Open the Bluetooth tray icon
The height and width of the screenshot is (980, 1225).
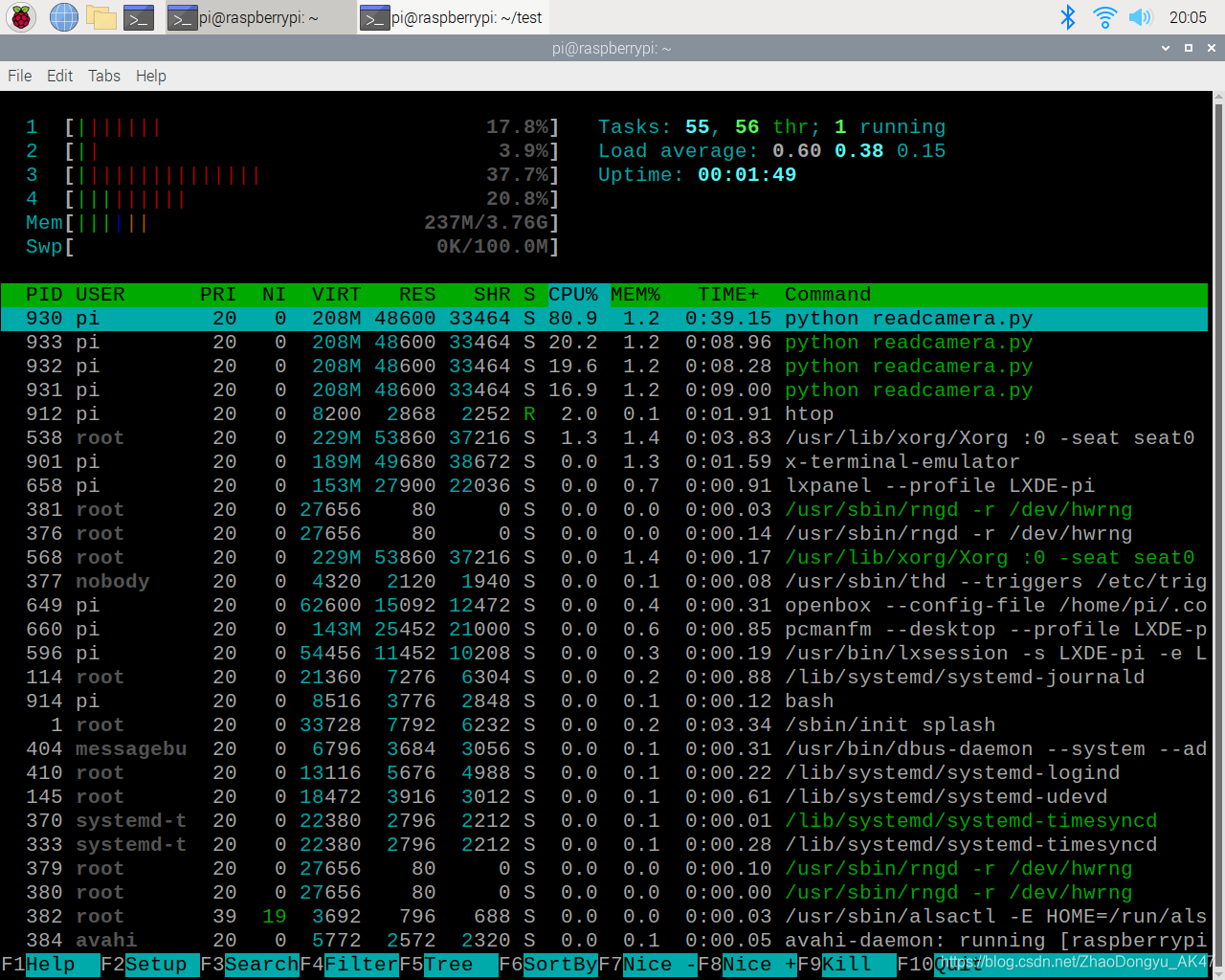pyautogui.click(x=1068, y=17)
